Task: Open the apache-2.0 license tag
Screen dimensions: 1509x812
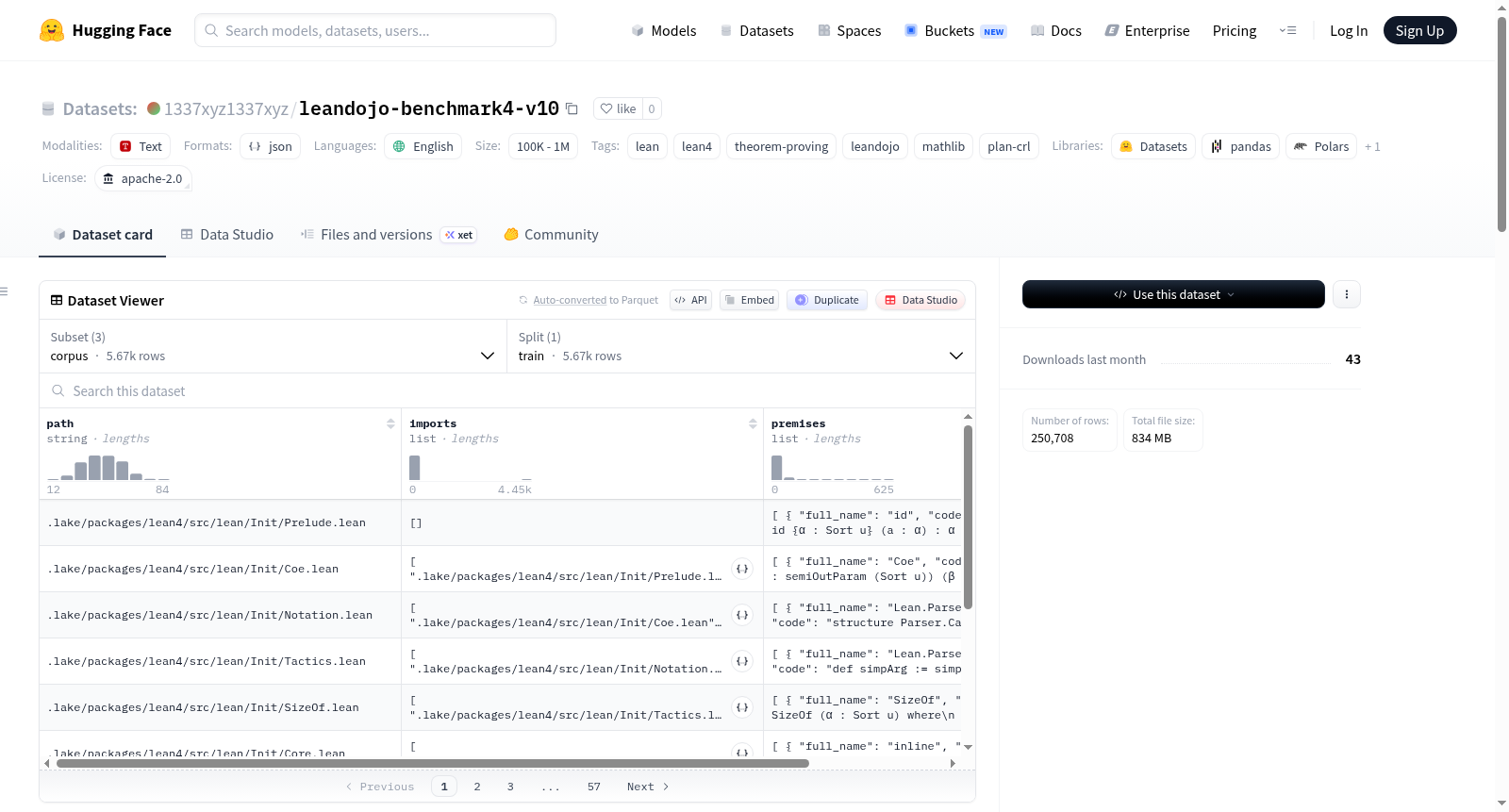Action: point(142,178)
